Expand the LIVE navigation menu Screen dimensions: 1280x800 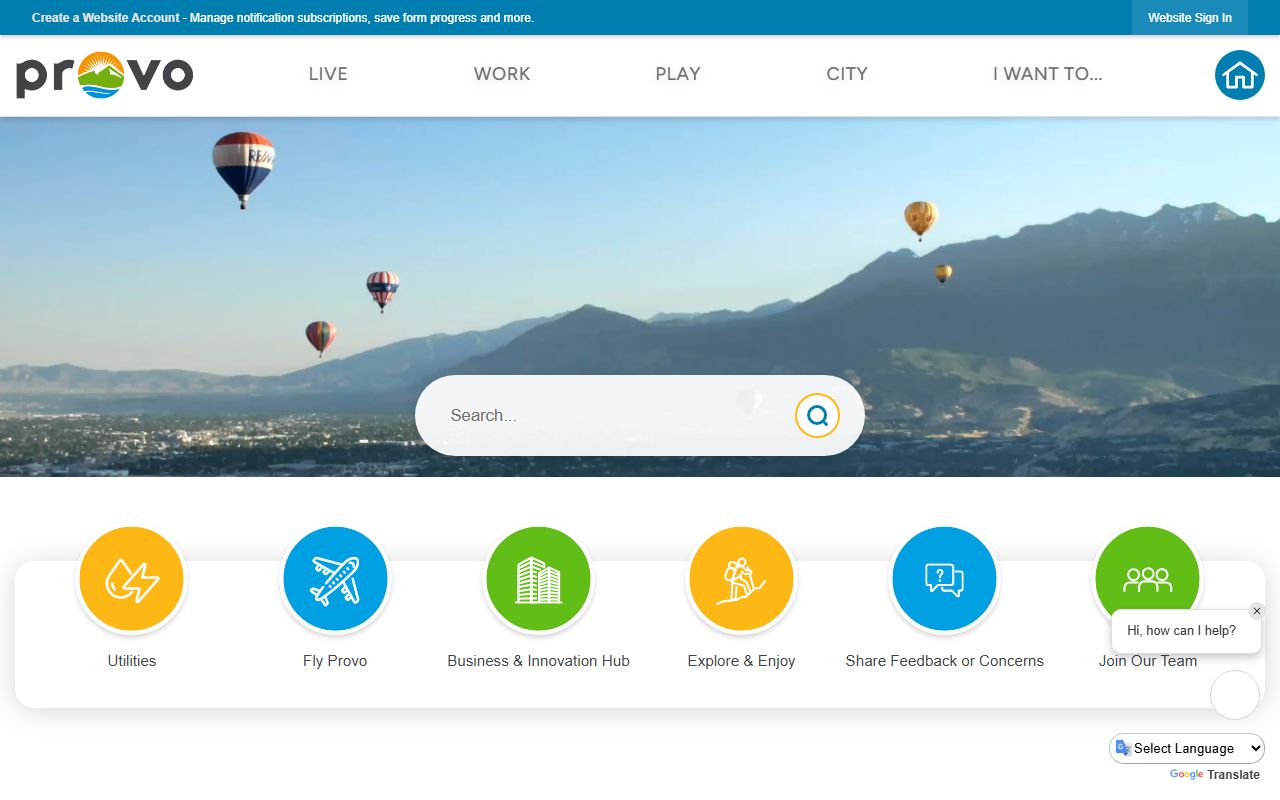coord(328,74)
